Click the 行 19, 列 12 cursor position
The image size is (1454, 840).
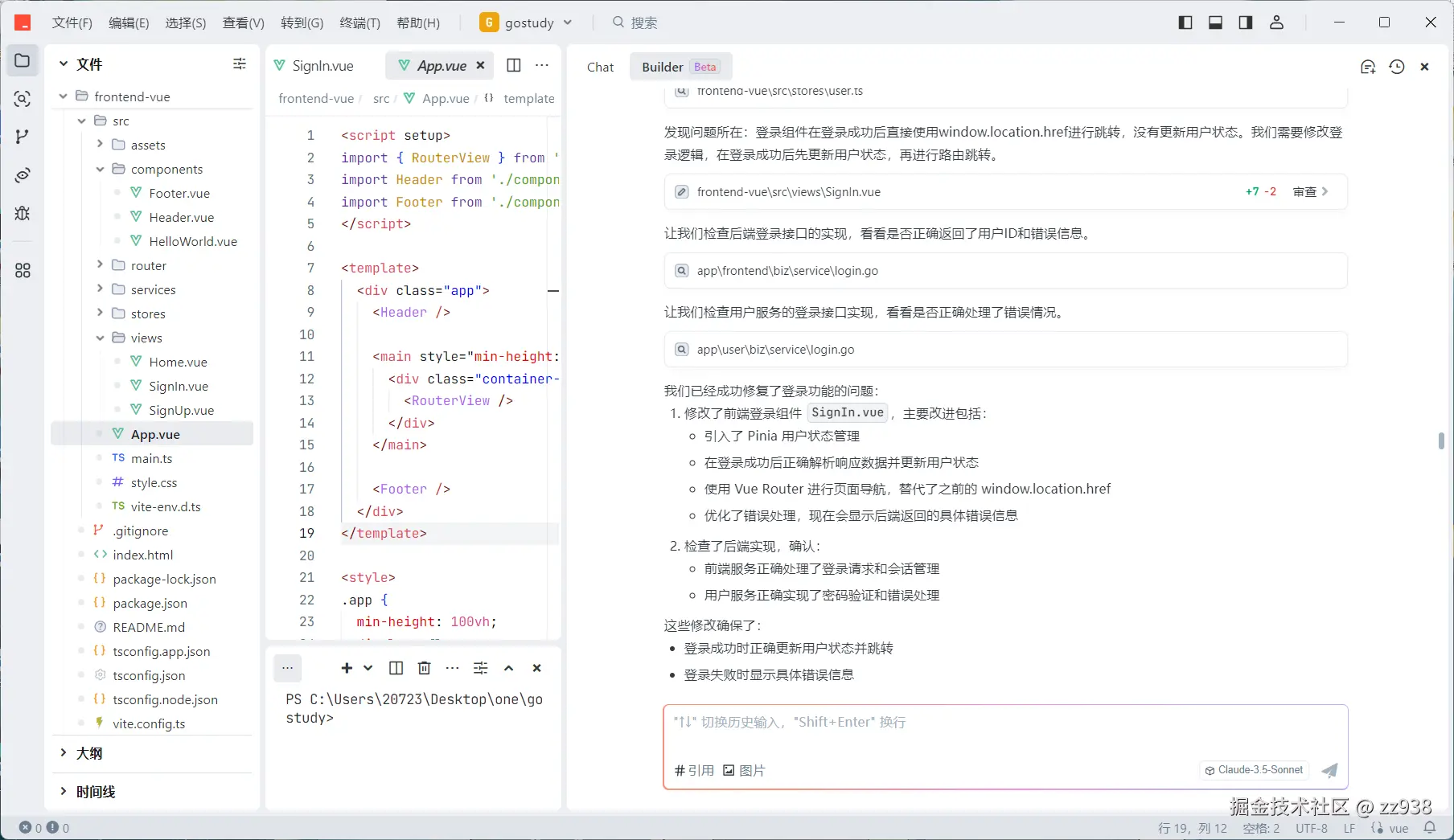tap(1193, 828)
